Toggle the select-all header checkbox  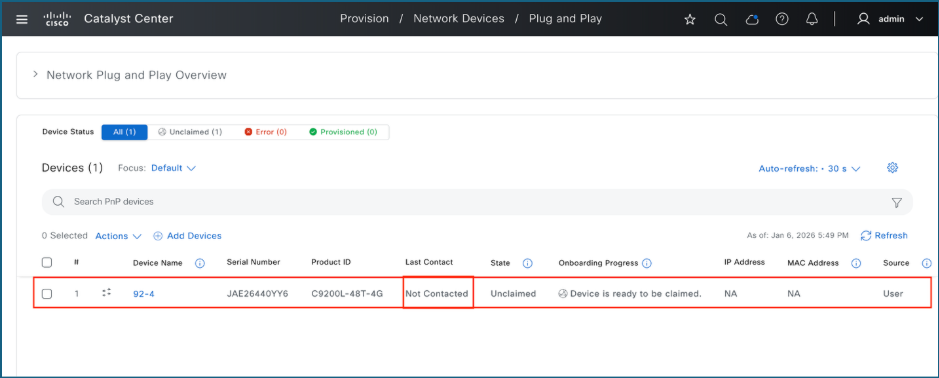(47, 262)
